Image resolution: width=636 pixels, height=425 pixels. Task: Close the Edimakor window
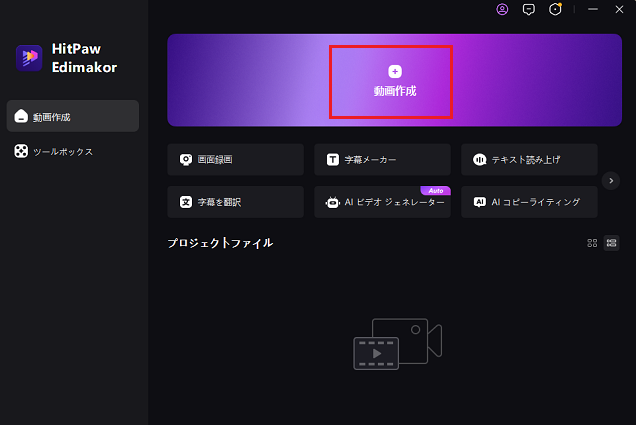click(620, 9)
